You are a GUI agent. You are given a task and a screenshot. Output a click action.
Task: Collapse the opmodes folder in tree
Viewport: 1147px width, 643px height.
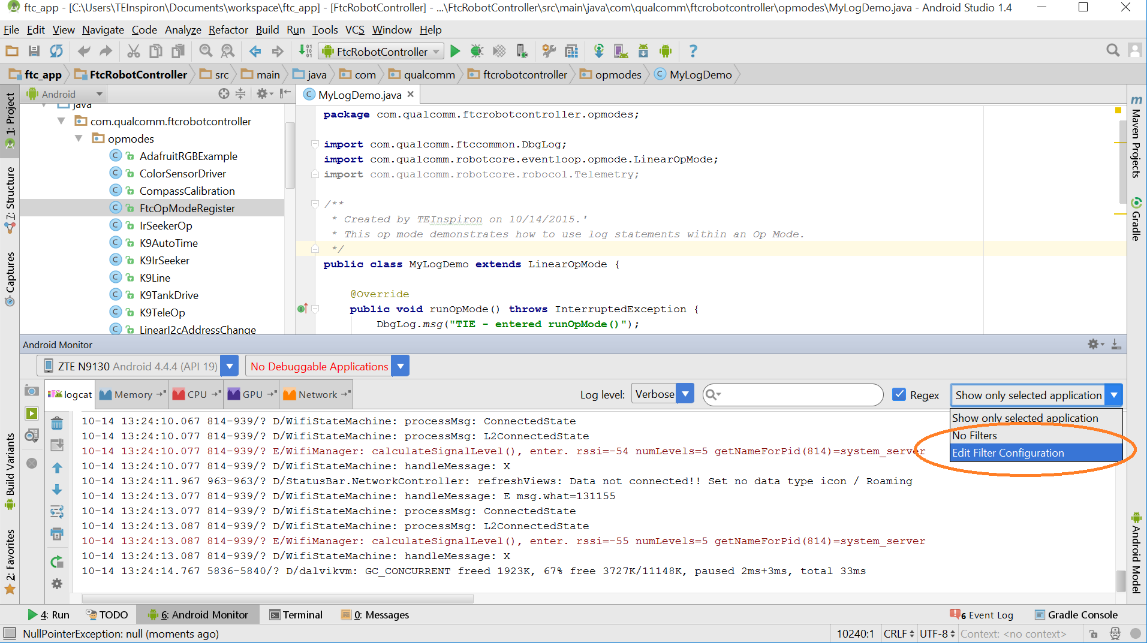point(78,138)
